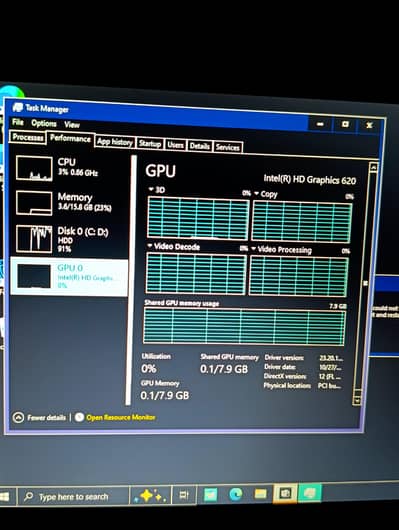Click the Windows Start button
Image resolution: width=399 pixels, height=530 pixels.
pyautogui.click(x=4, y=497)
